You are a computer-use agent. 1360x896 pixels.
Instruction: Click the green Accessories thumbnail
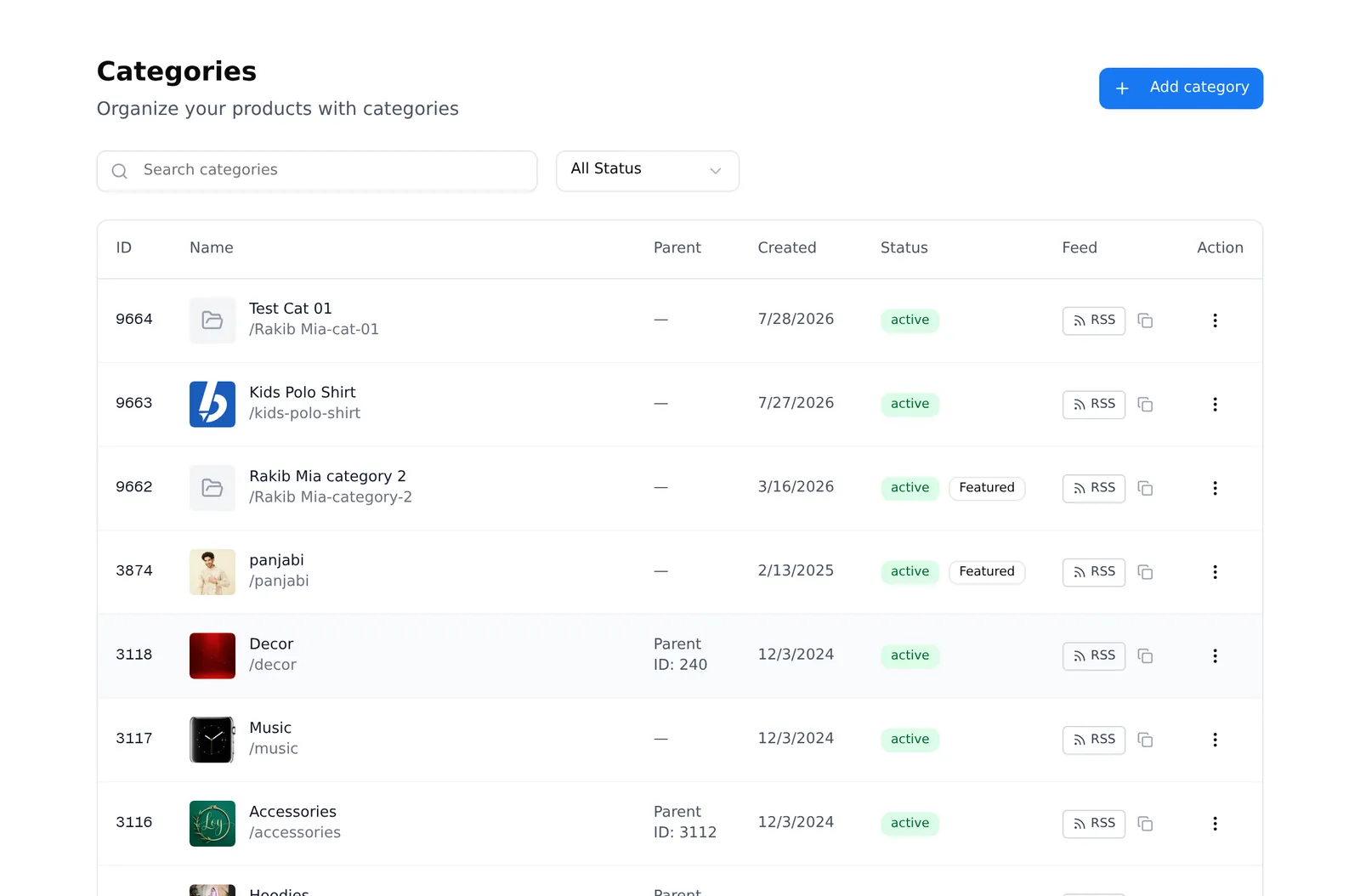pos(212,824)
